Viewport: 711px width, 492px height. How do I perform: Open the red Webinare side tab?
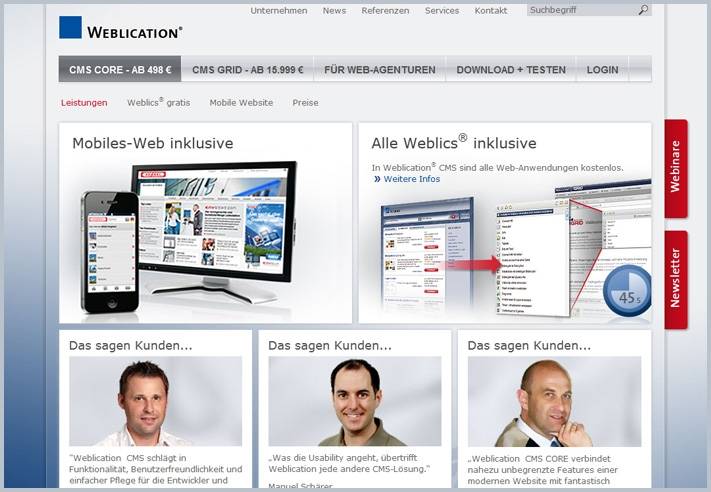click(x=676, y=168)
